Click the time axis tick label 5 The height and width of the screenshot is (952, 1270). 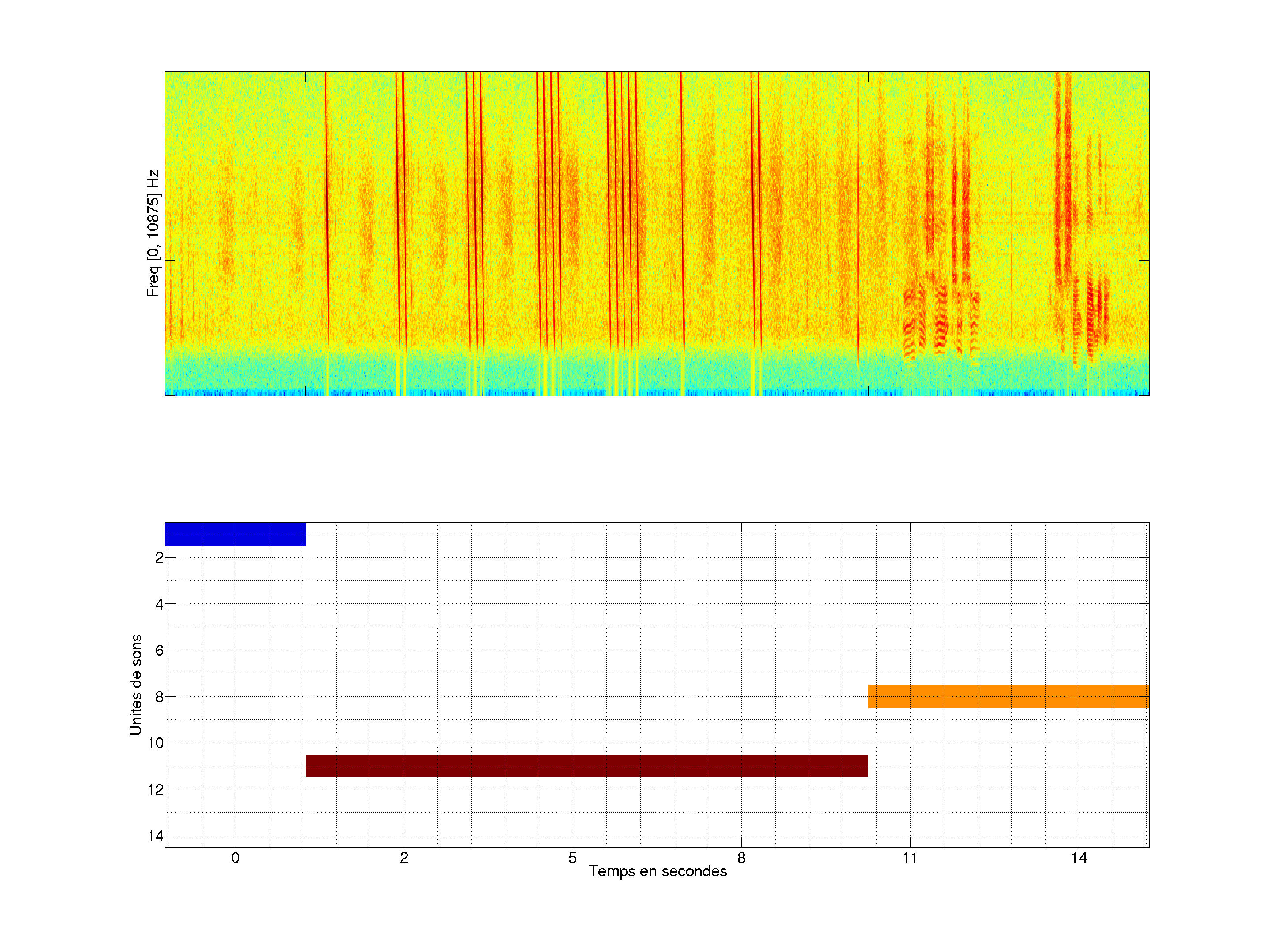[x=572, y=858]
